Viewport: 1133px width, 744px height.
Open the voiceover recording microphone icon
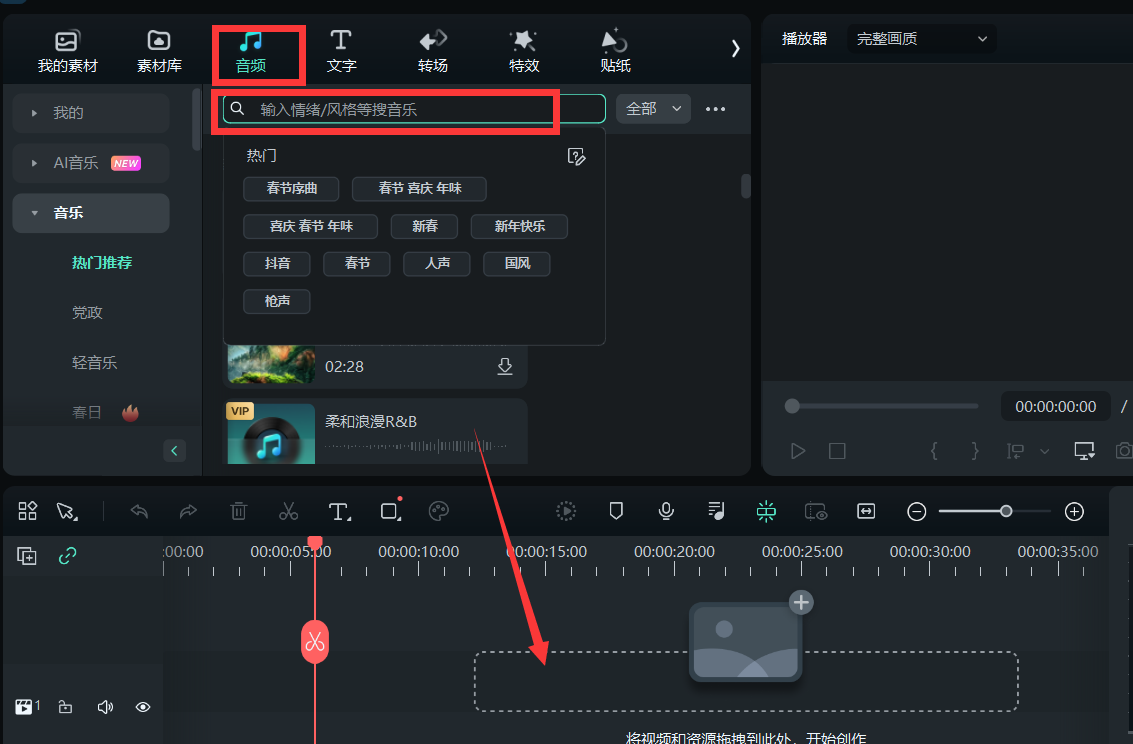(x=666, y=511)
